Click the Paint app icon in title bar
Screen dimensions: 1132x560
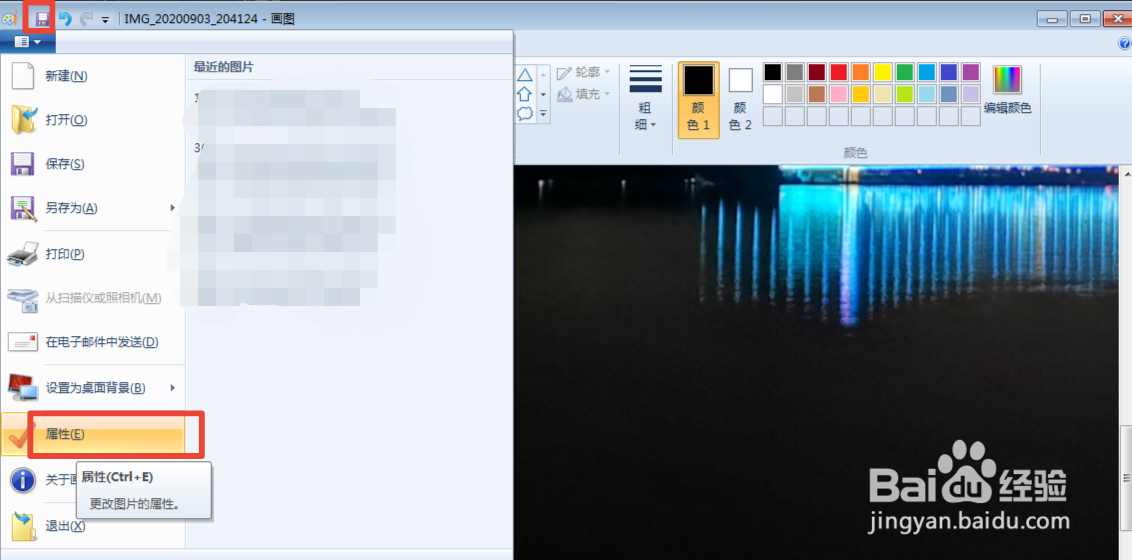click(10, 19)
